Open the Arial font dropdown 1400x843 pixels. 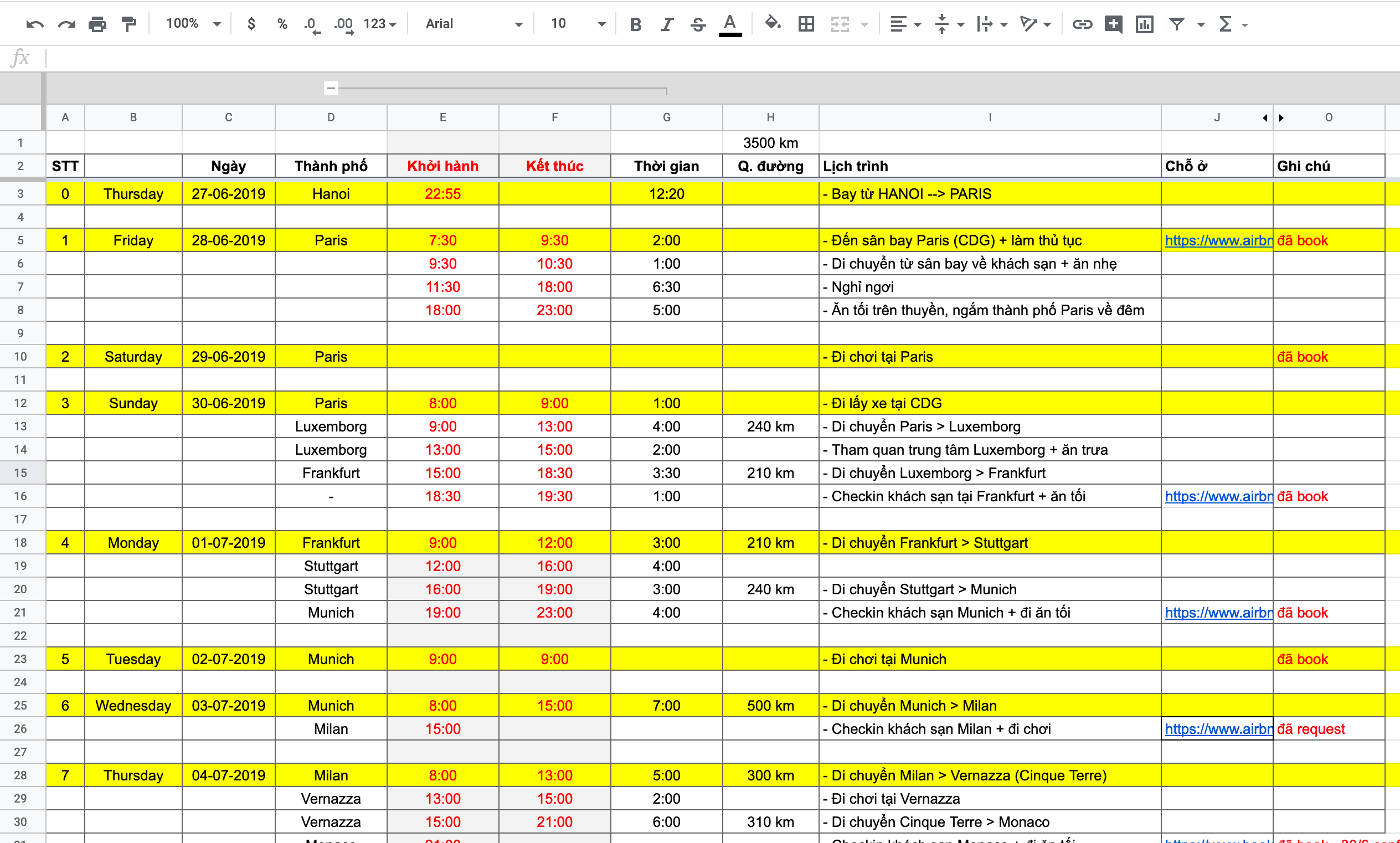tap(473, 24)
